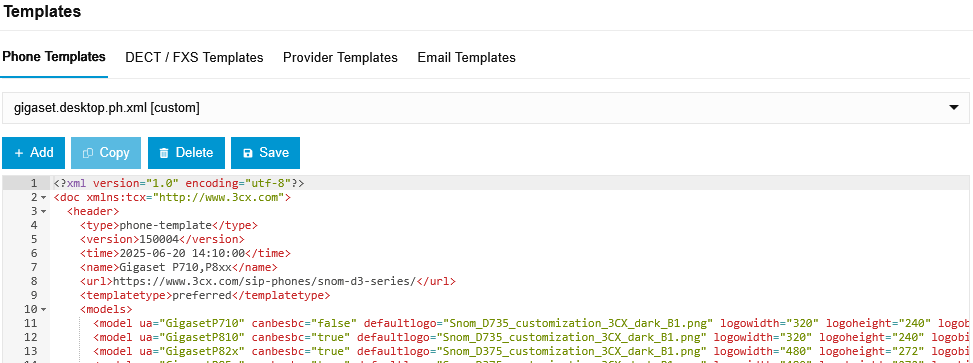The height and width of the screenshot is (363, 973).
Task: Place cursor in the version 150004 line
Action: pyautogui.click(x=162, y=240)
